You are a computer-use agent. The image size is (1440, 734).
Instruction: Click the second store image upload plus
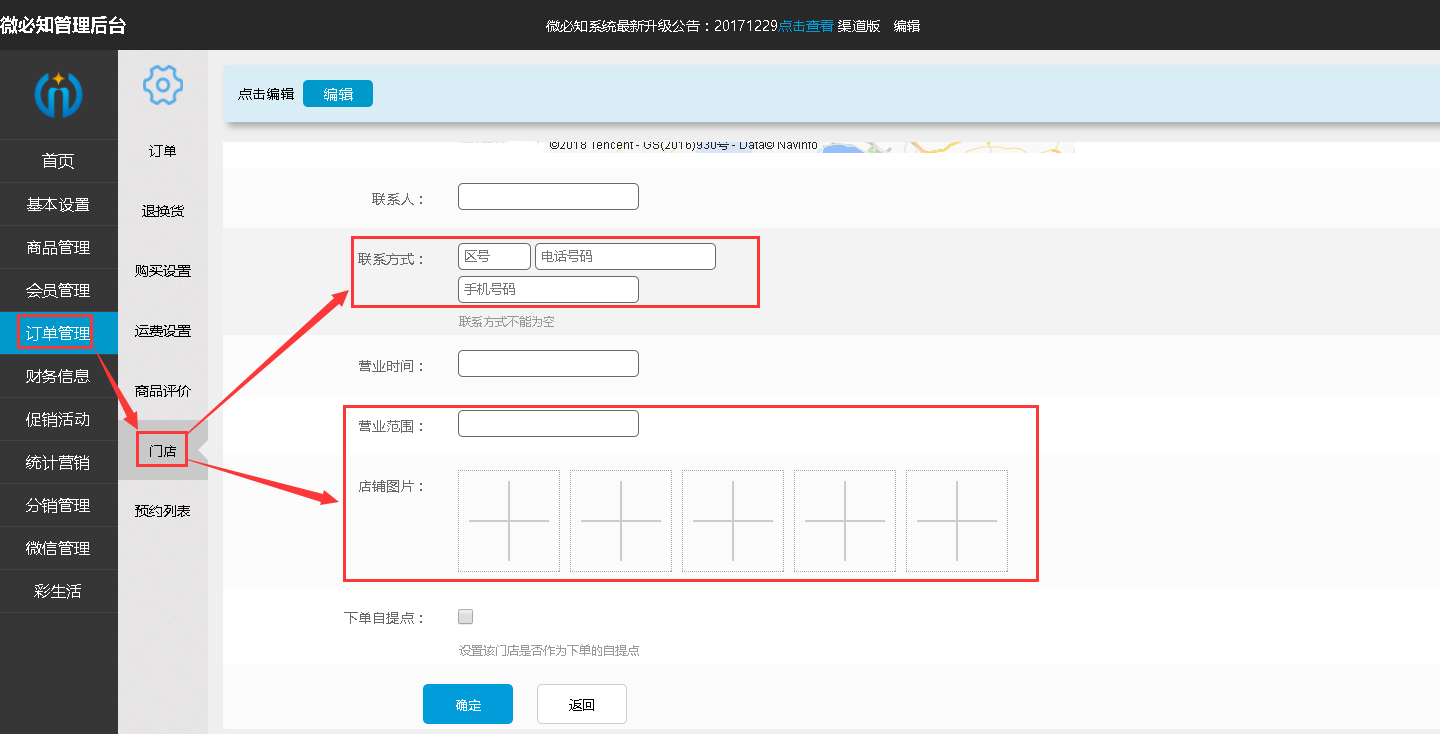coord(621,521)
